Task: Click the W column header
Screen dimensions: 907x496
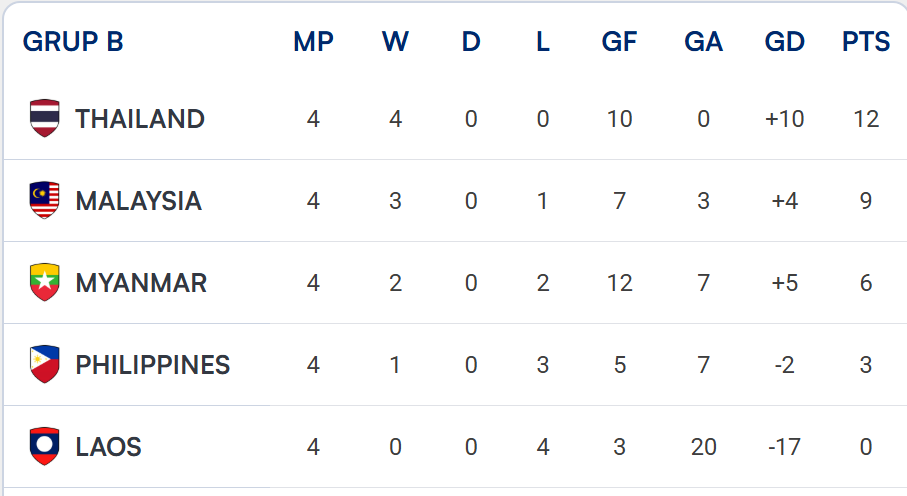Action: [x=396, y=42]
